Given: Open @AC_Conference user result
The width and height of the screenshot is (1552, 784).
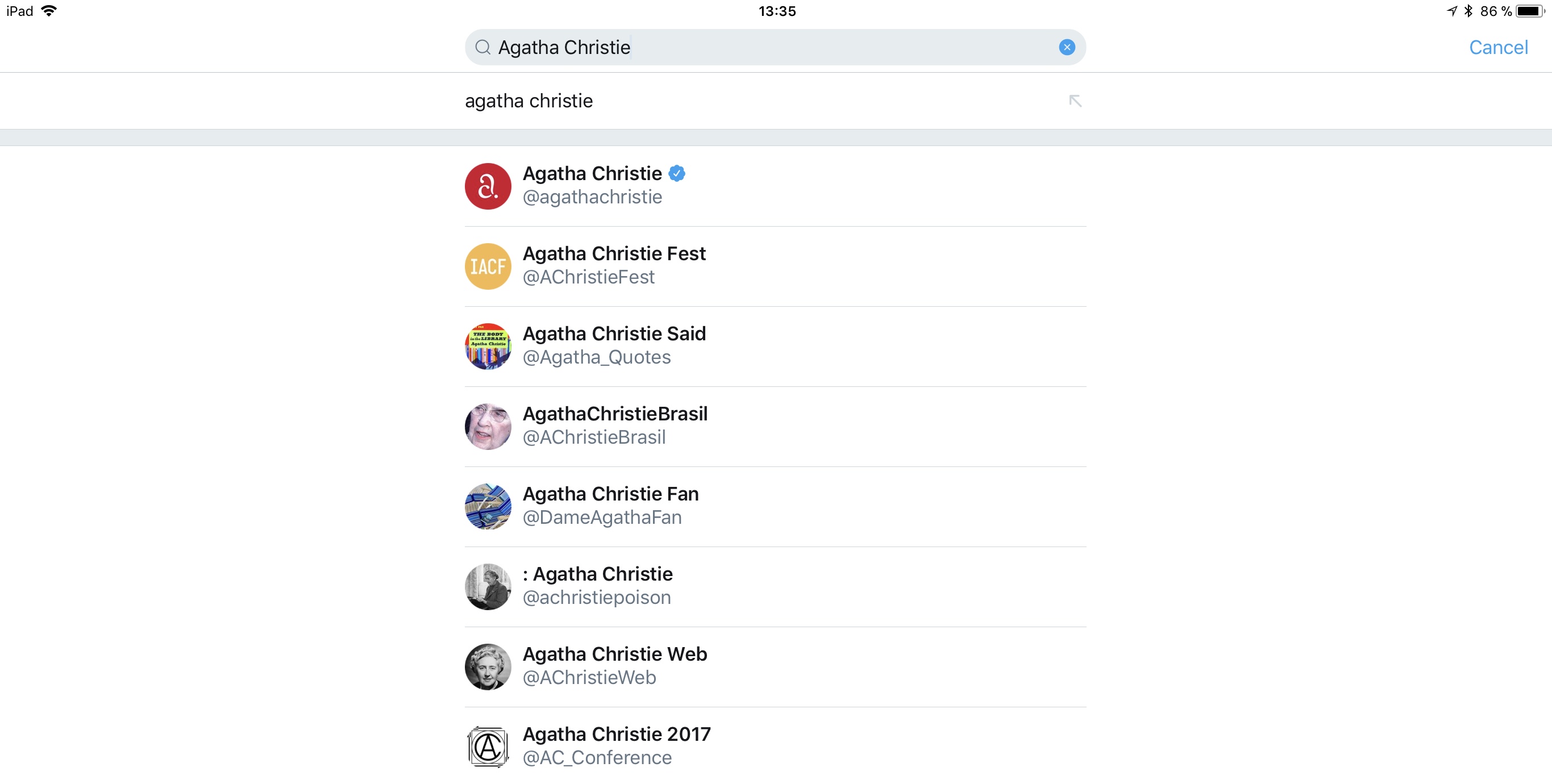Looking at the screenshot, I should coord(775,747).
